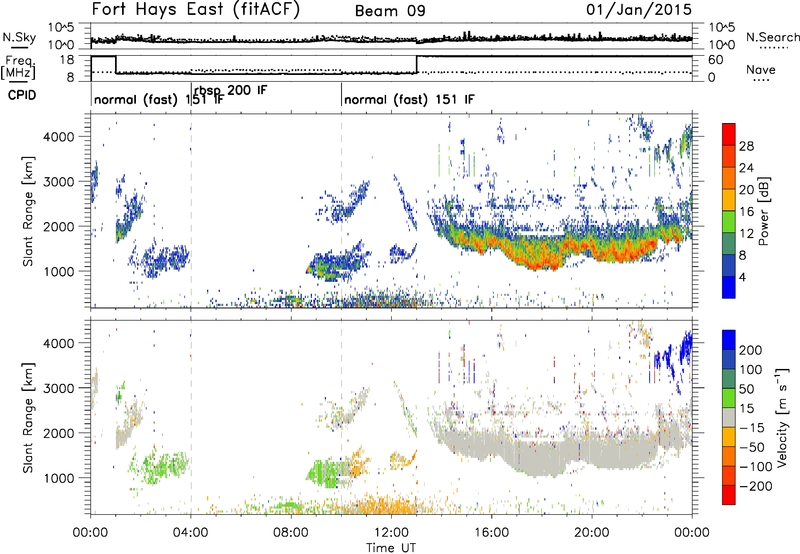This screenshot has width=800, height=554.
Task: Click the '12:00' time tick label
Action: point(391,533)
